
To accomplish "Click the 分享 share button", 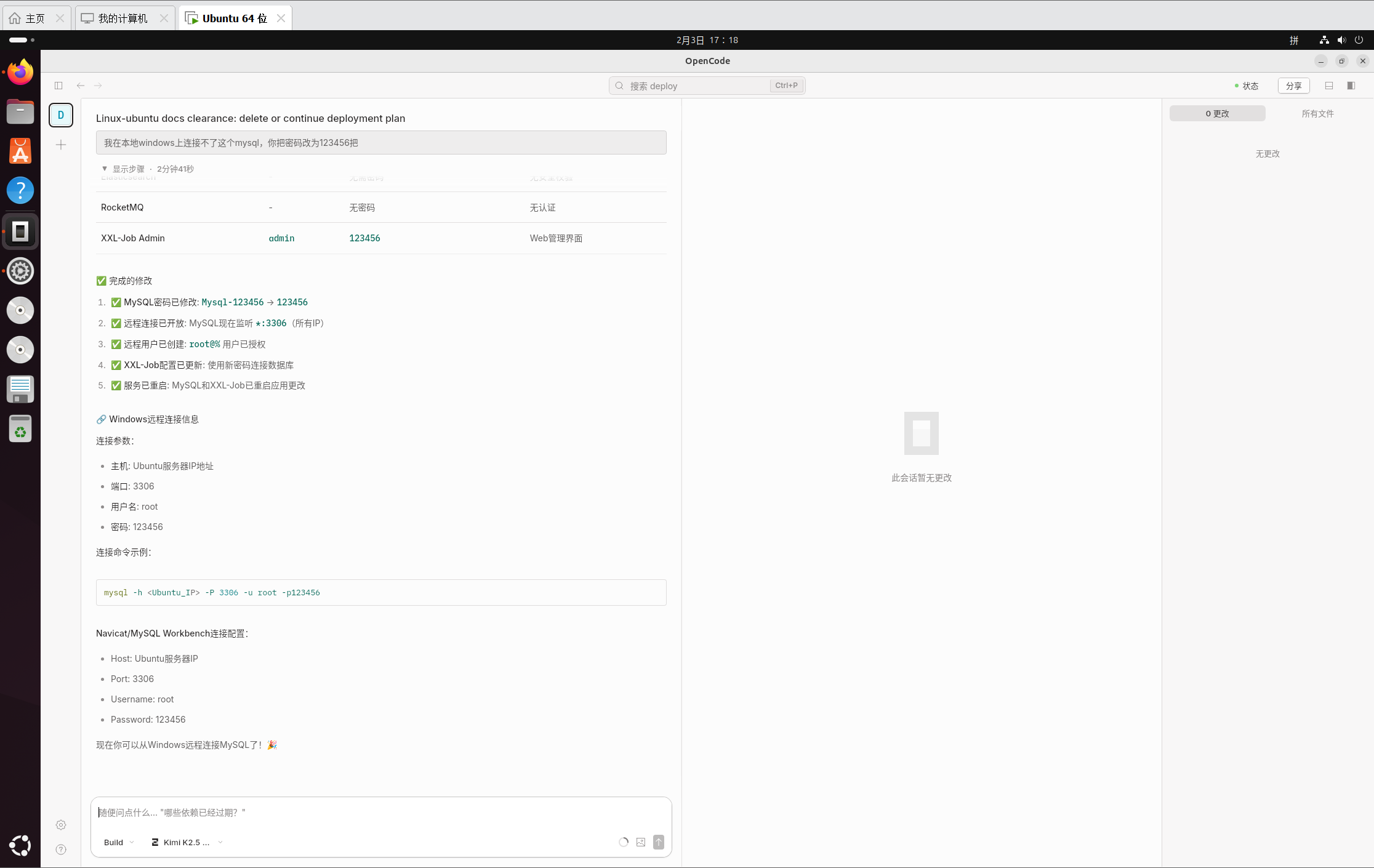I will [x=1294, y=86].
